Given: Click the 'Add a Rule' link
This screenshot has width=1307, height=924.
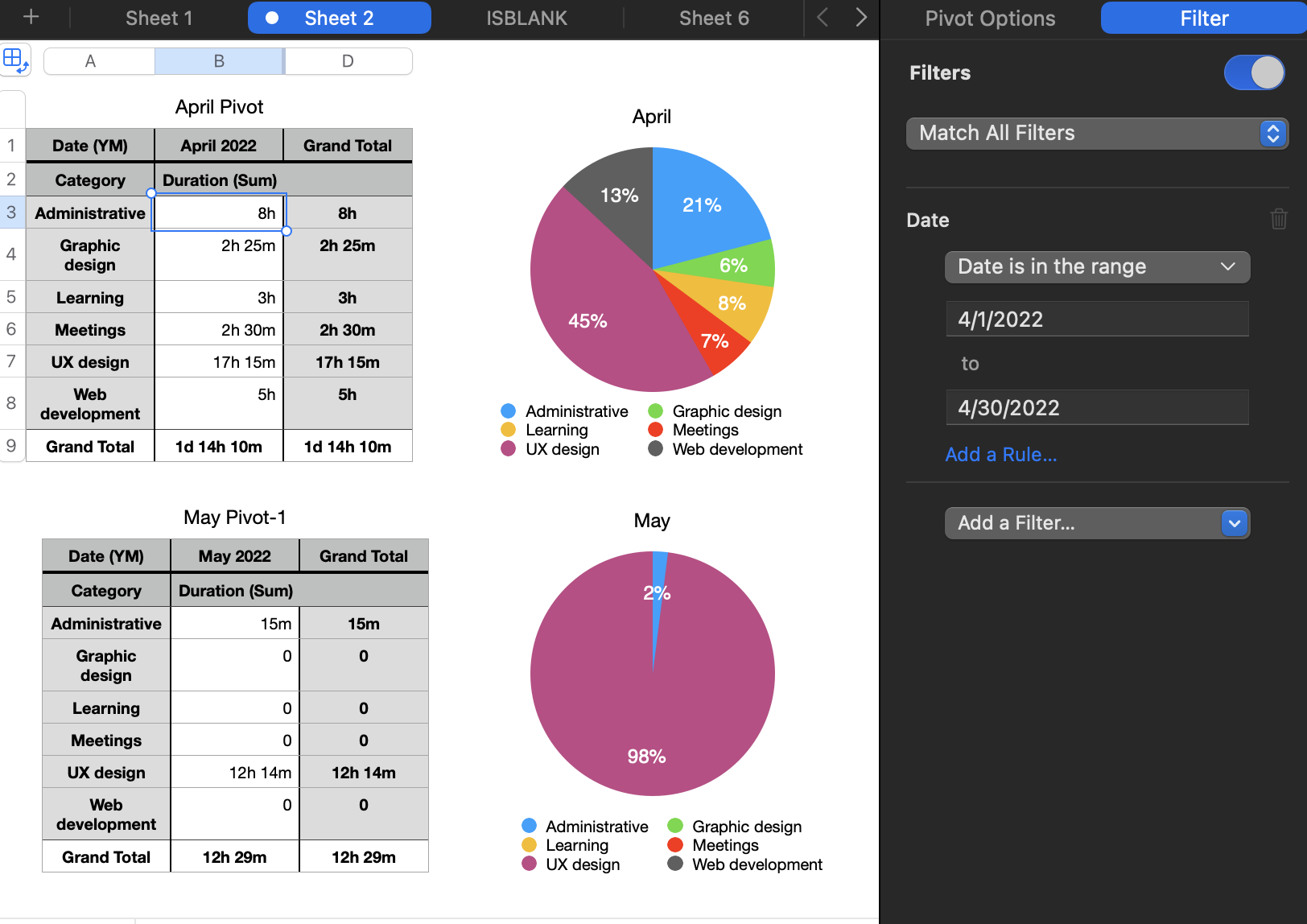Looking at the screenshot, I should point(1000,454).
